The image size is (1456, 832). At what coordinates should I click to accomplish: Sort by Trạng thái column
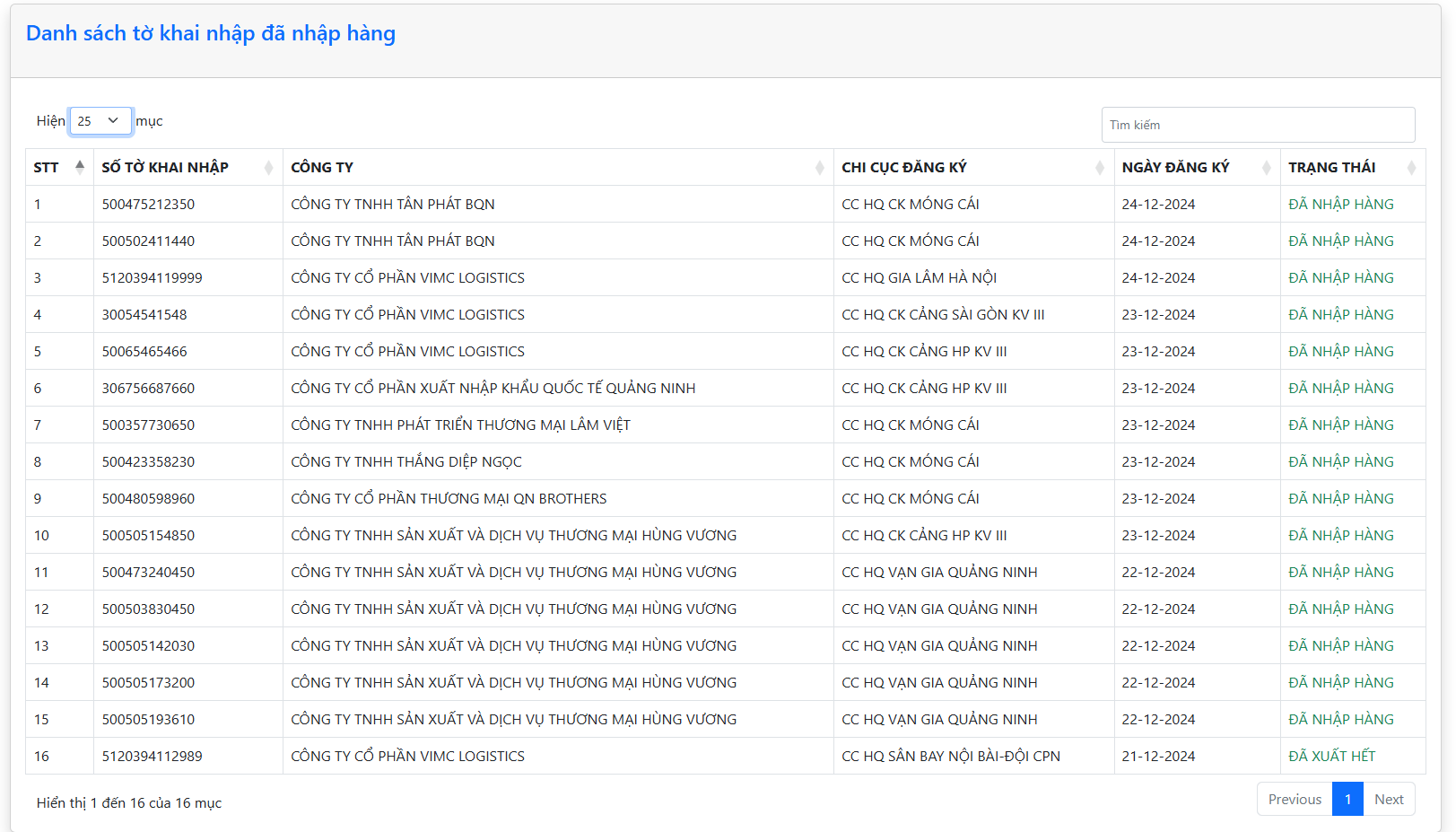tap(1411, 168)
